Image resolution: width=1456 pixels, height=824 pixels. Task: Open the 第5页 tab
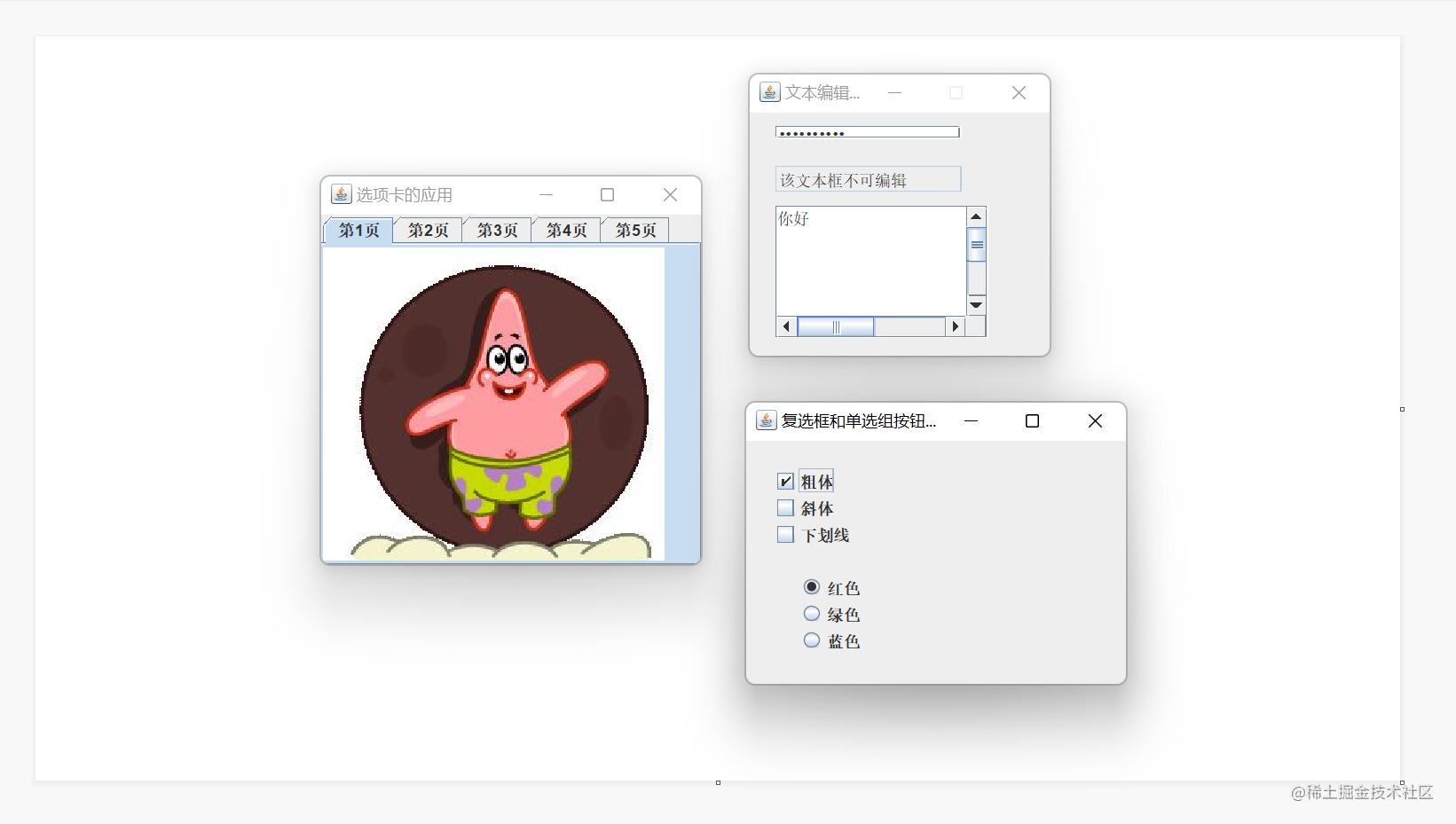(x=634, y=230)
